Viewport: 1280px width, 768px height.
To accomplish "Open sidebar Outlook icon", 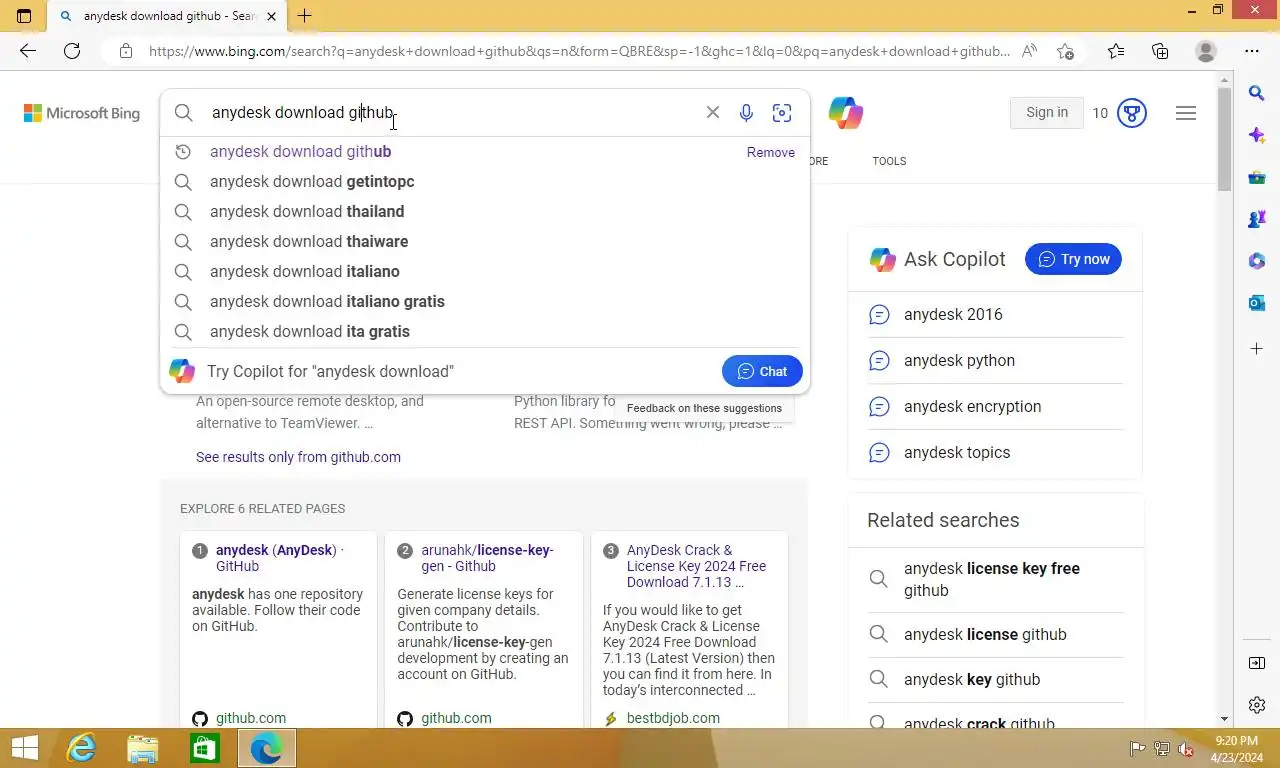I will (1257, 303).
